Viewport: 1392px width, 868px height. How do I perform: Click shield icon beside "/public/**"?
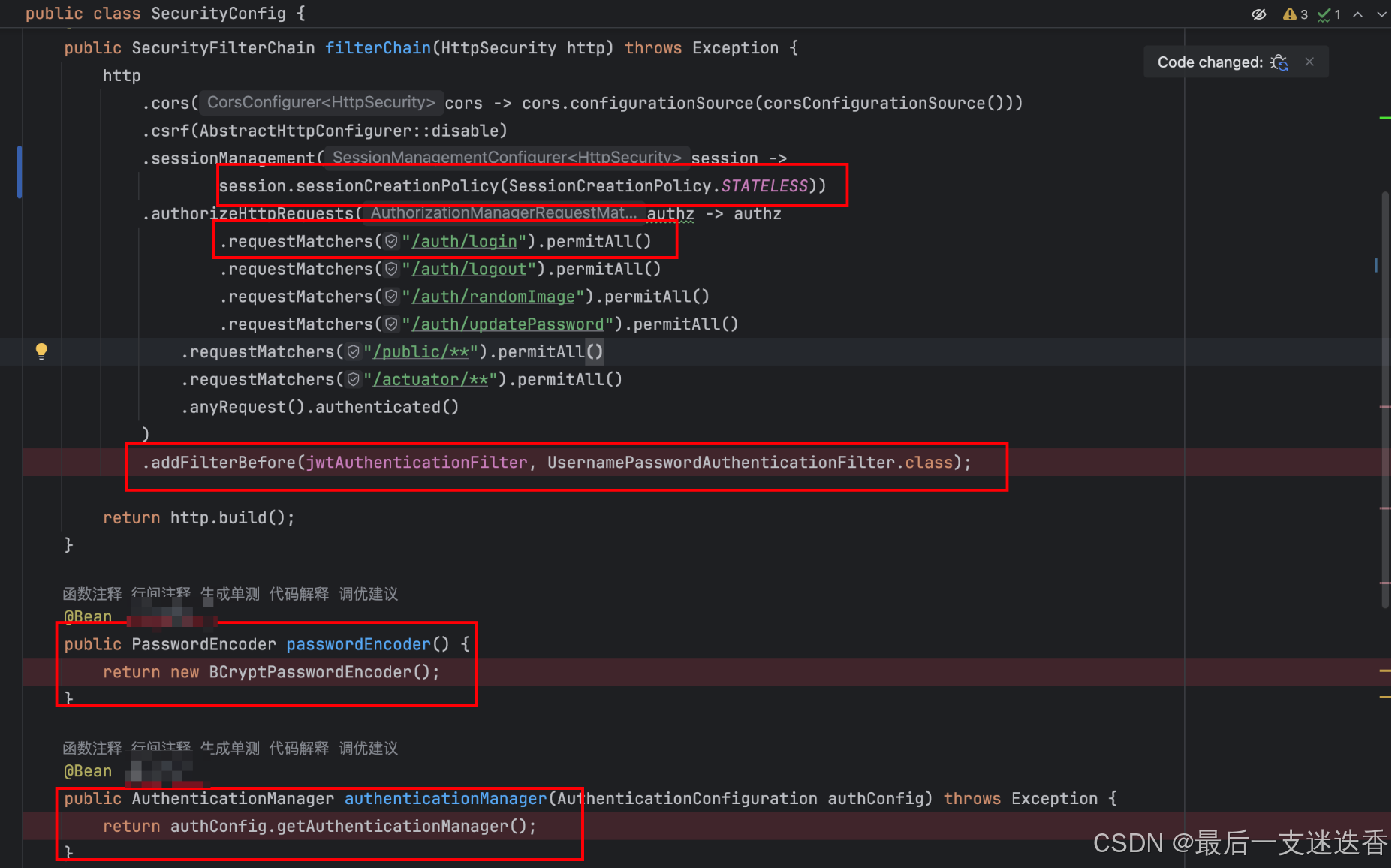pos(353,351)
